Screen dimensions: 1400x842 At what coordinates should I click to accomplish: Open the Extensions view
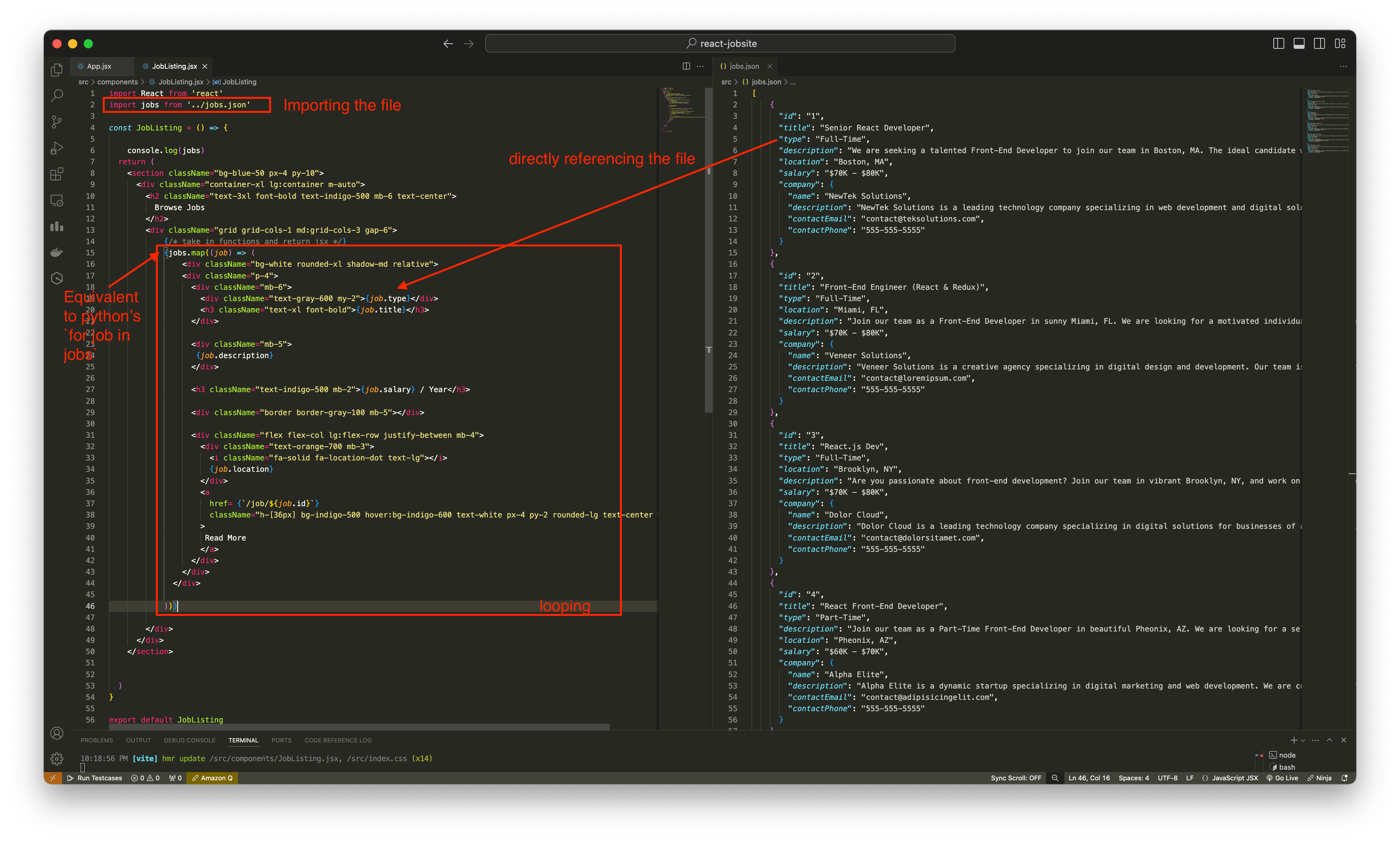point(57,174)
